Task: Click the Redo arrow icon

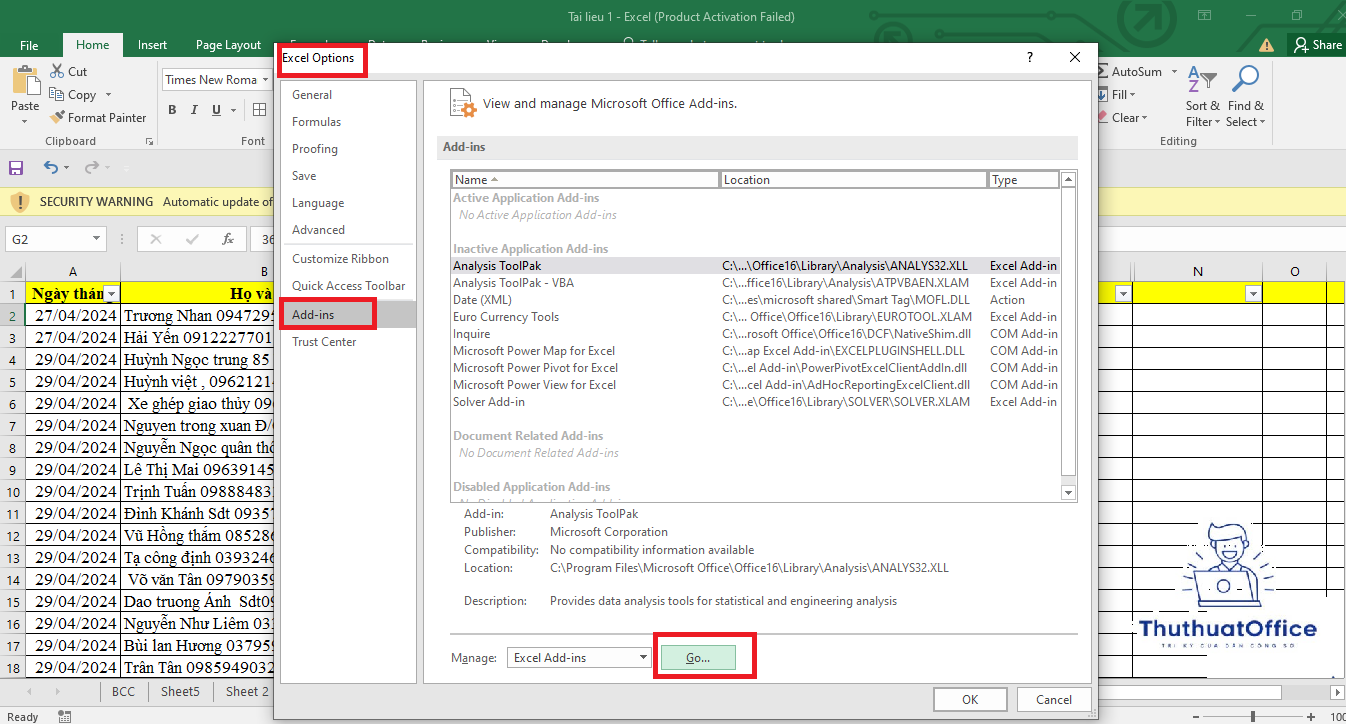Action: pyautogui.click(x=92, y=168)
